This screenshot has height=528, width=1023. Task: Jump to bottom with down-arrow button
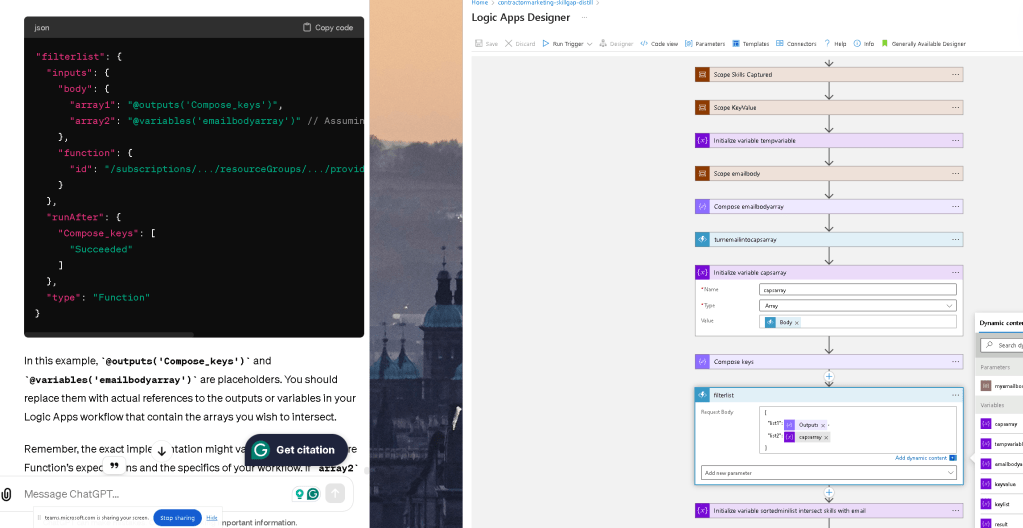coord(161,451)
